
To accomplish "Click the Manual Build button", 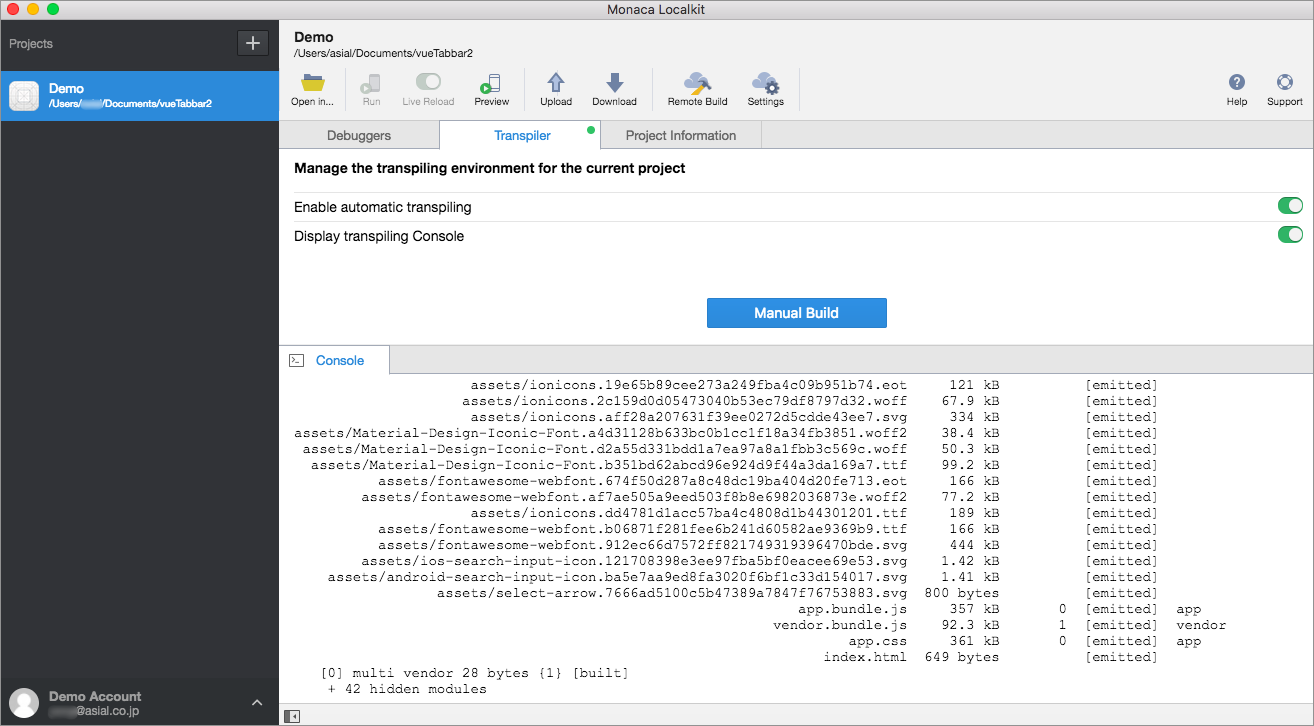I will [796, 313].
